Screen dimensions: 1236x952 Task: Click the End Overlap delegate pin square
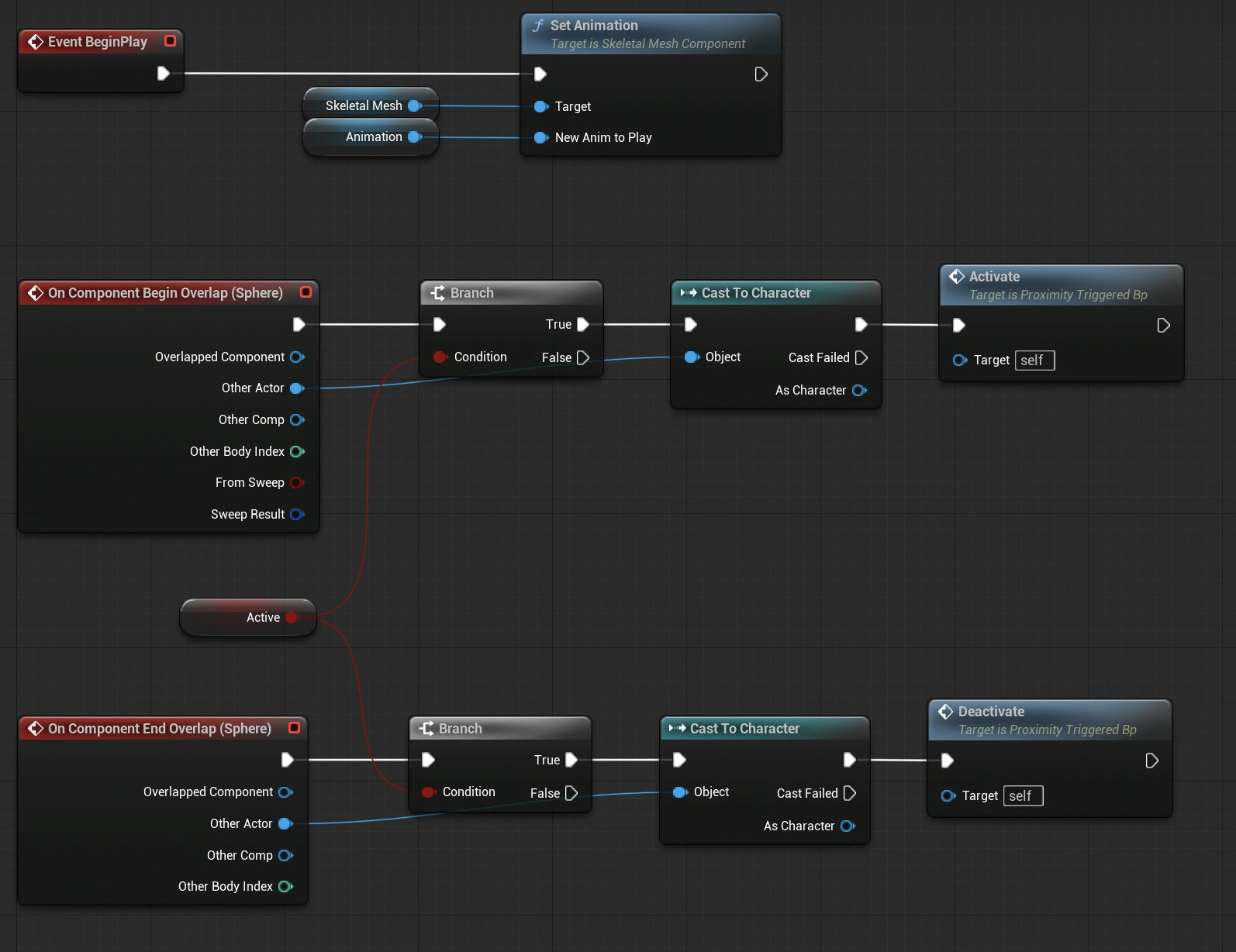pyautogui.click(x=294, y=728)
